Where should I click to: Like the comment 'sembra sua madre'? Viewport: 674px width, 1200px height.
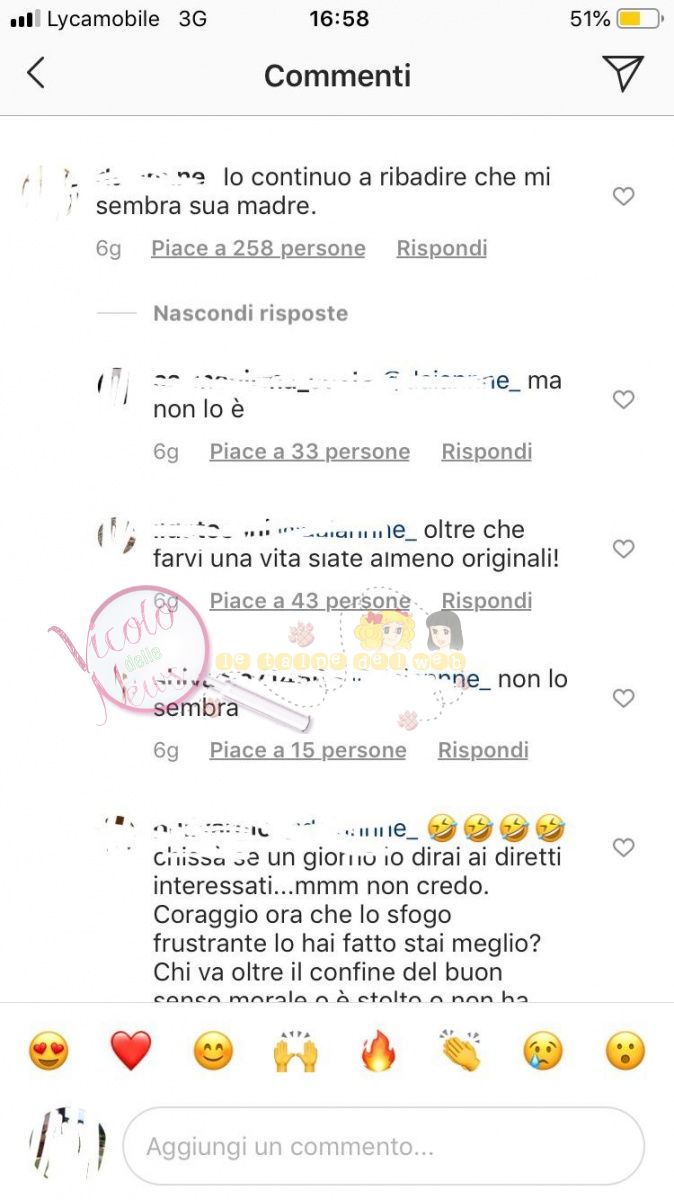pos(623,197)
